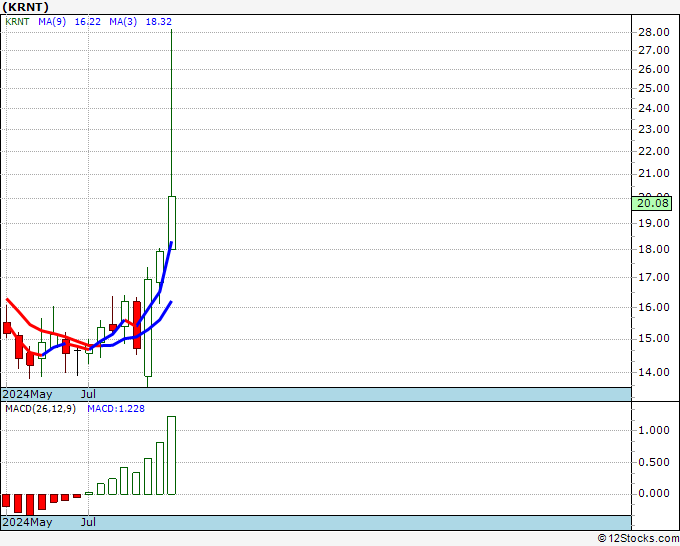680x546 pixels.
Task: Click the 2024May label on MACD timeline
Action: pos(27,522)
